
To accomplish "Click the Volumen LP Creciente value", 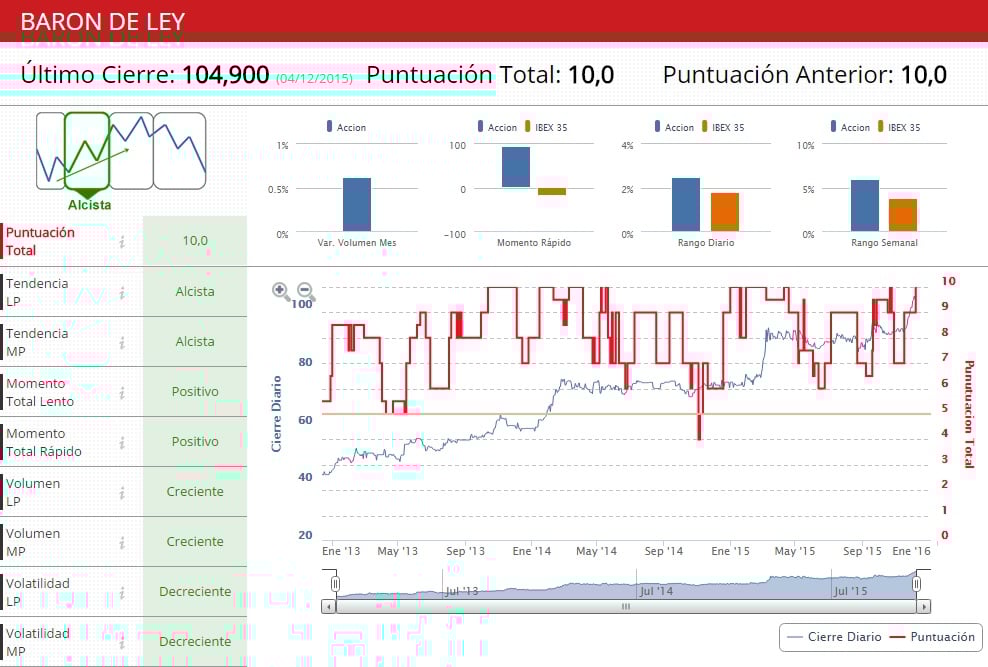I will [x=195, y=492].
